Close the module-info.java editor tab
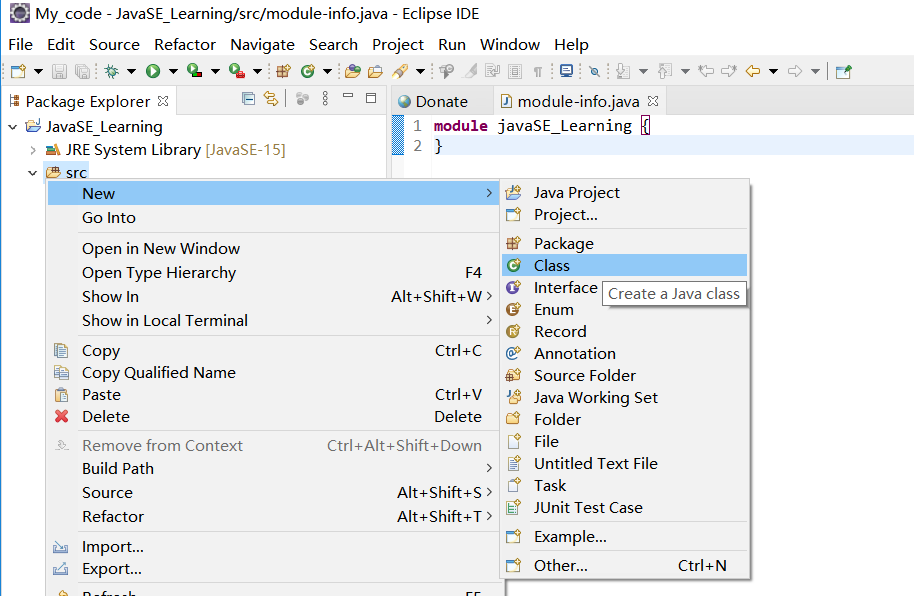 coord(653,101)
